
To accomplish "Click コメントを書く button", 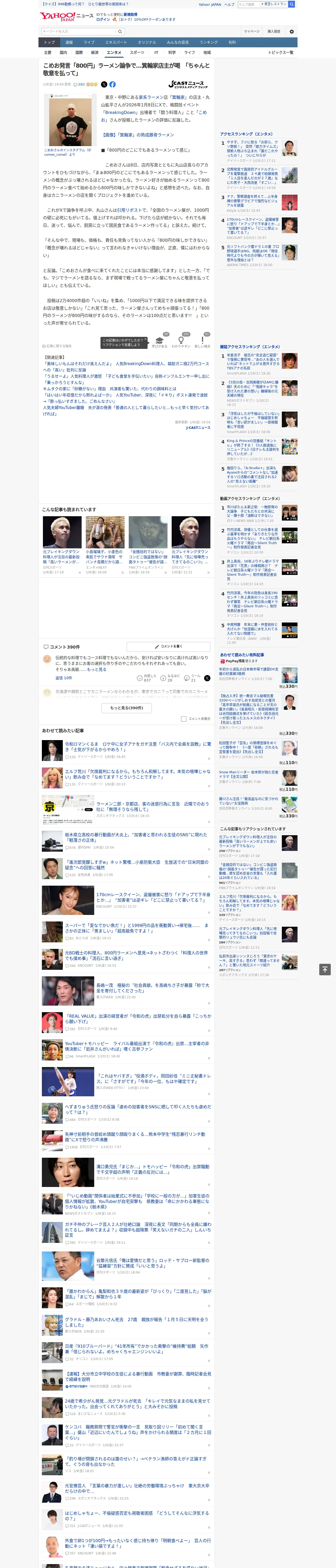I will click(x=168, y=647).
